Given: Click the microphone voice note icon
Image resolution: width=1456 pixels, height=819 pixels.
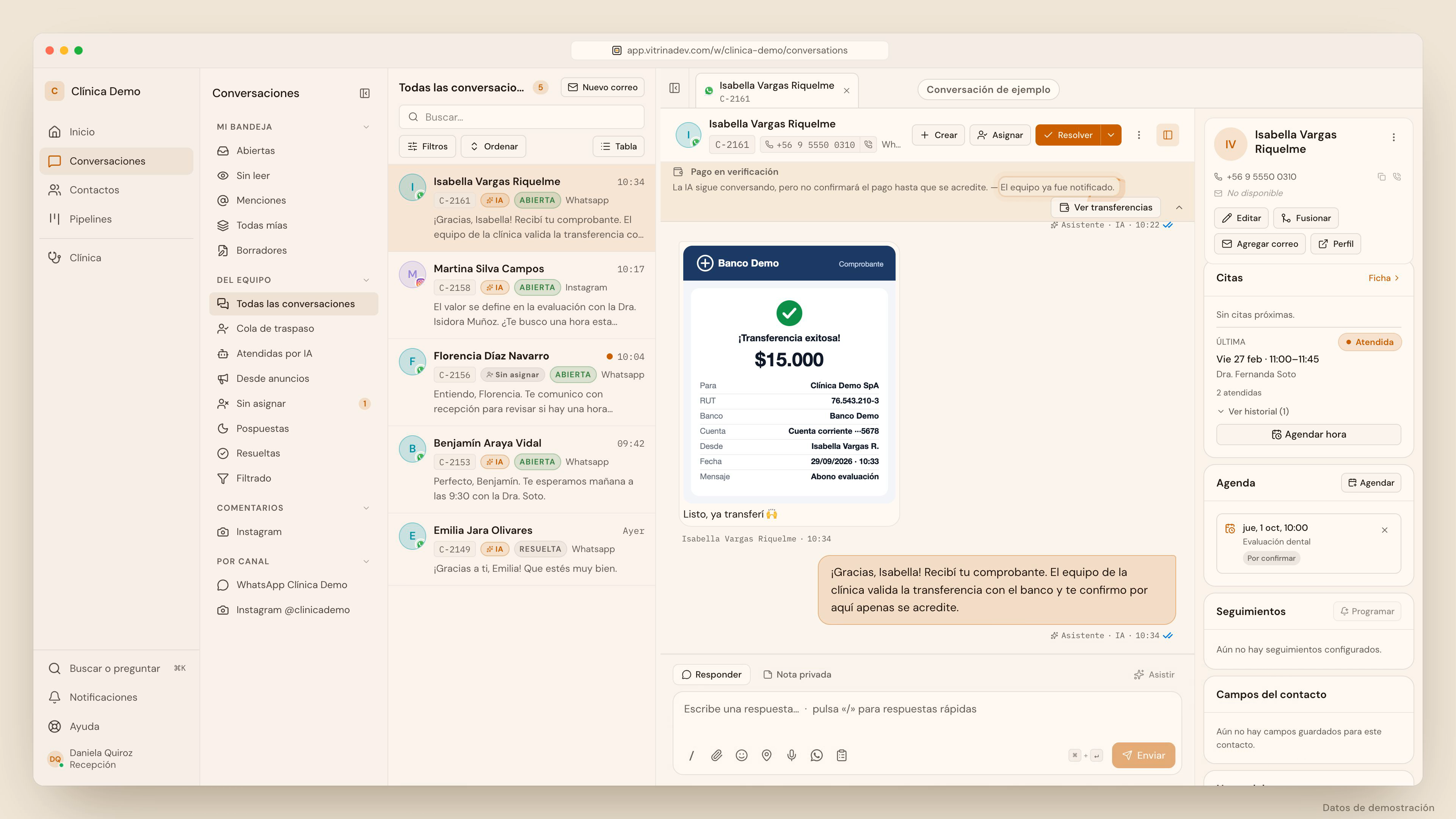Looking at the screenshot, I should pos(791,755).
